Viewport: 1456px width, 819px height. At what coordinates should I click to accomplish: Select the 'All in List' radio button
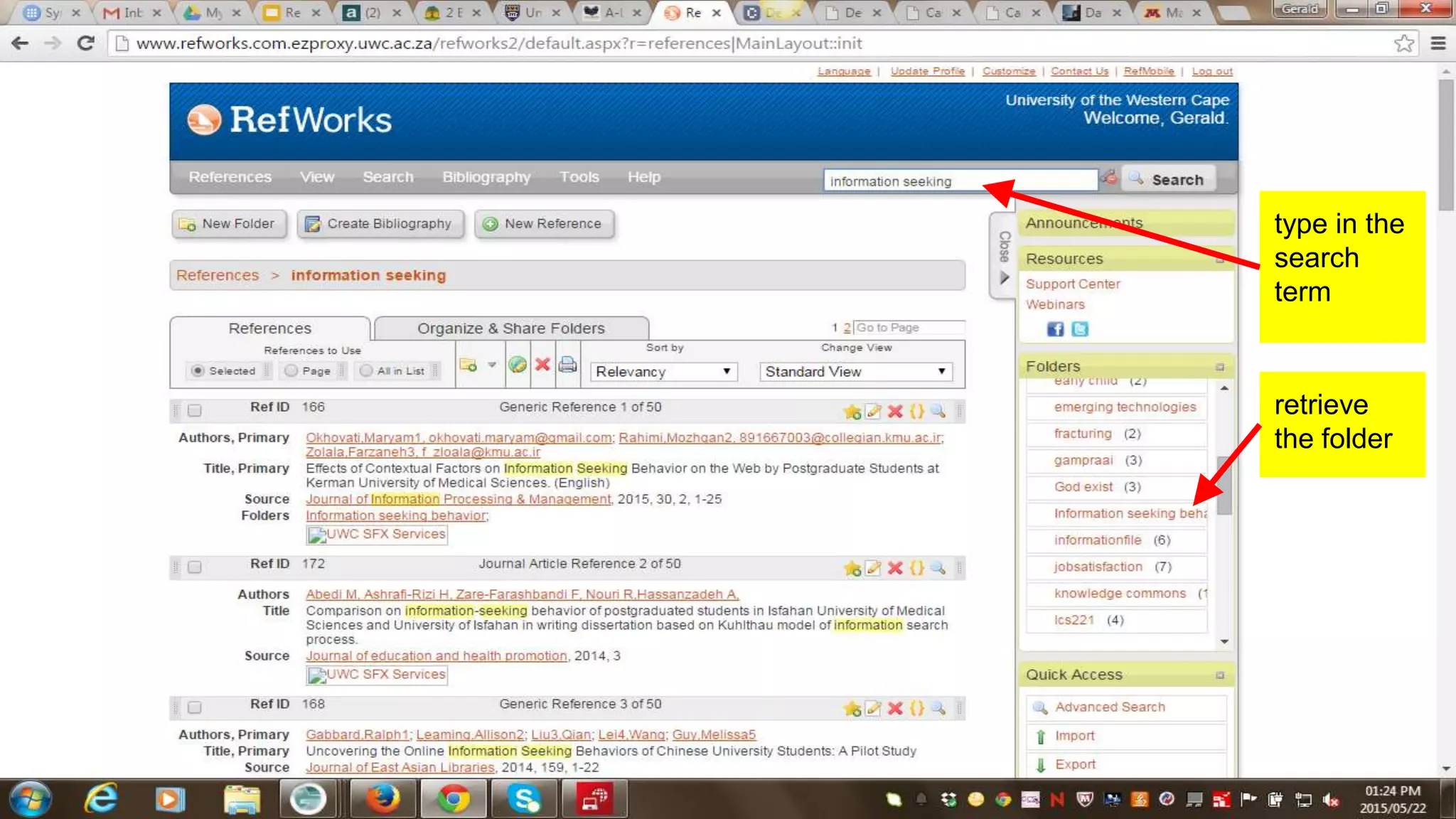coord(366,370)
